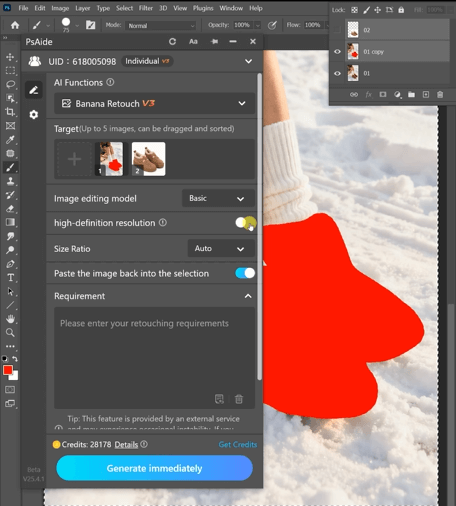
Task: Select the Eraser tool
Action: 10,209
